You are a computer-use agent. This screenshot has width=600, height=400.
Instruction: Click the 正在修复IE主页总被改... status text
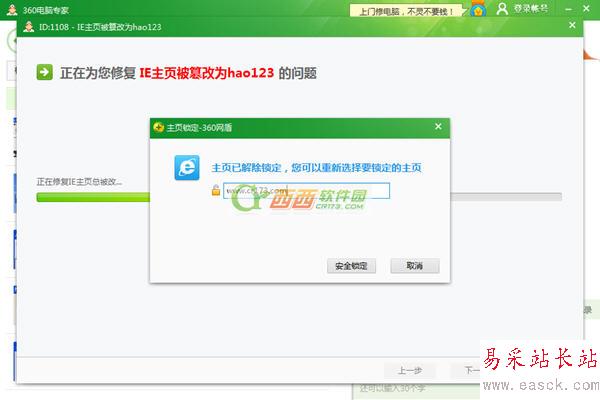point(79,181)
